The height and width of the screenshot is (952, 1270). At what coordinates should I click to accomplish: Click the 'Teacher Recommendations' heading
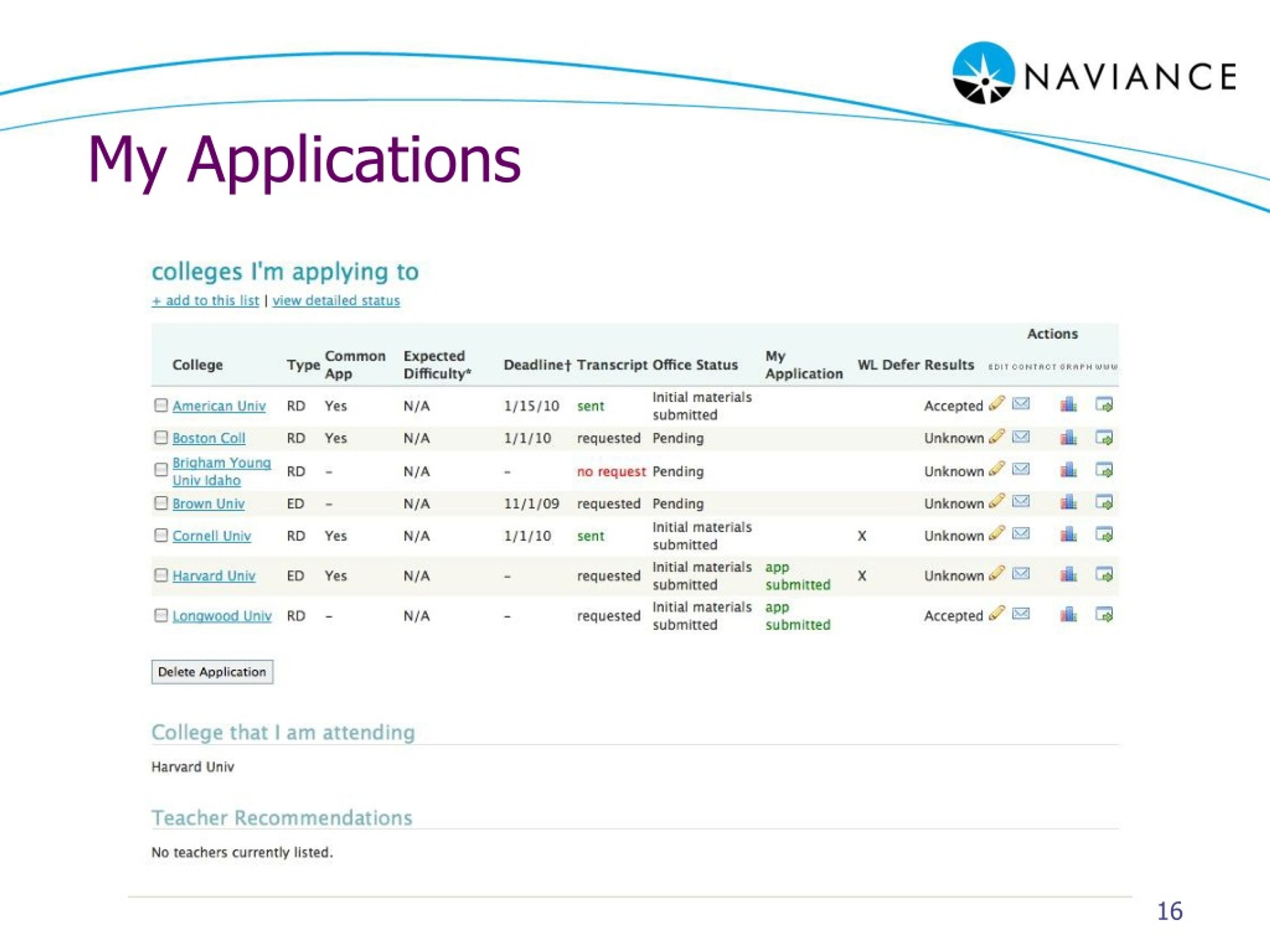click(282, 817)
